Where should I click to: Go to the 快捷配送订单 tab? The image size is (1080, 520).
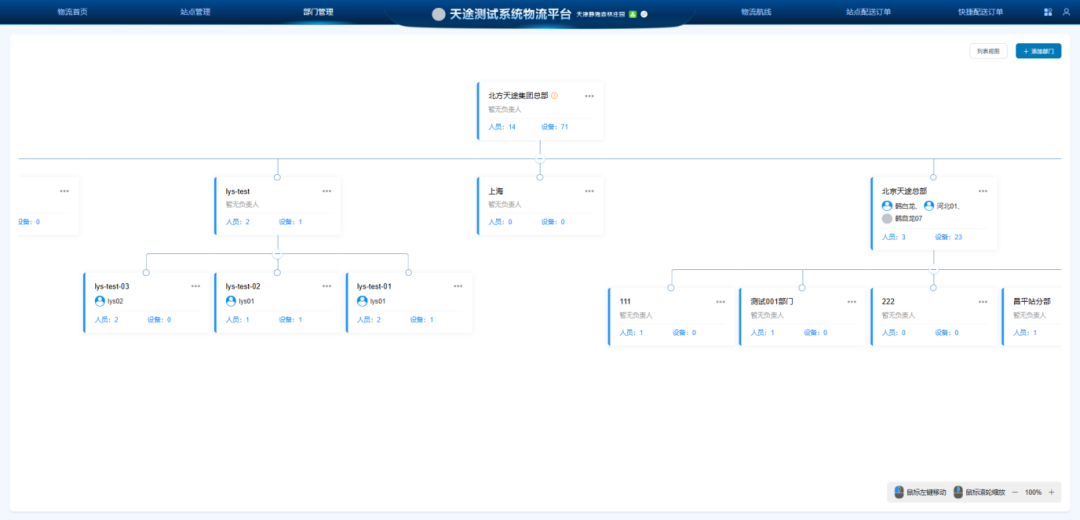coord(979,12)
